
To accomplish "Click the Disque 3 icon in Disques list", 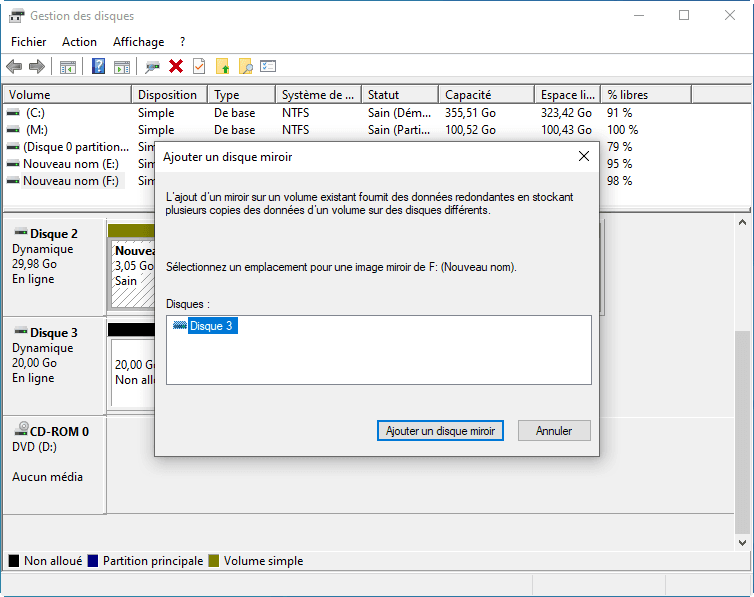I will click(179, 325).
